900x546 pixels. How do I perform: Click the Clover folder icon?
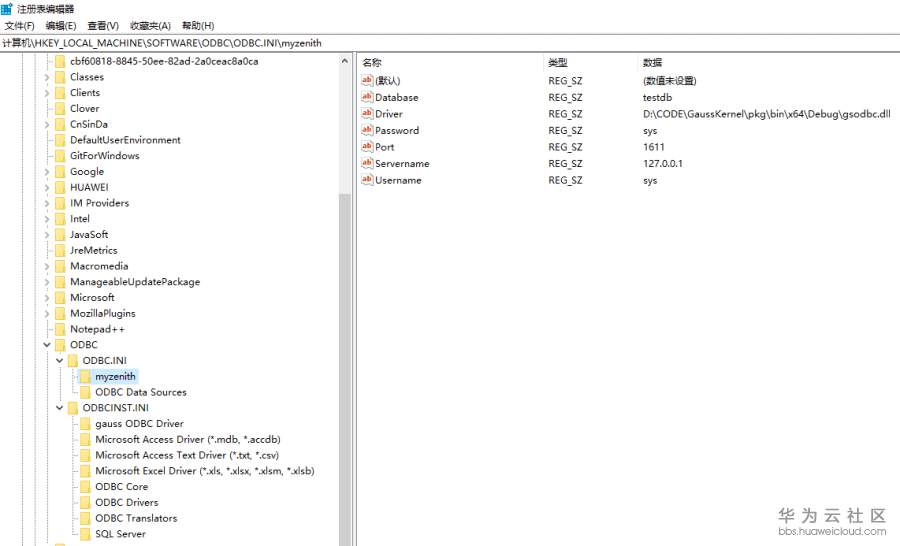pyautogui.click(x=60, y=109)
